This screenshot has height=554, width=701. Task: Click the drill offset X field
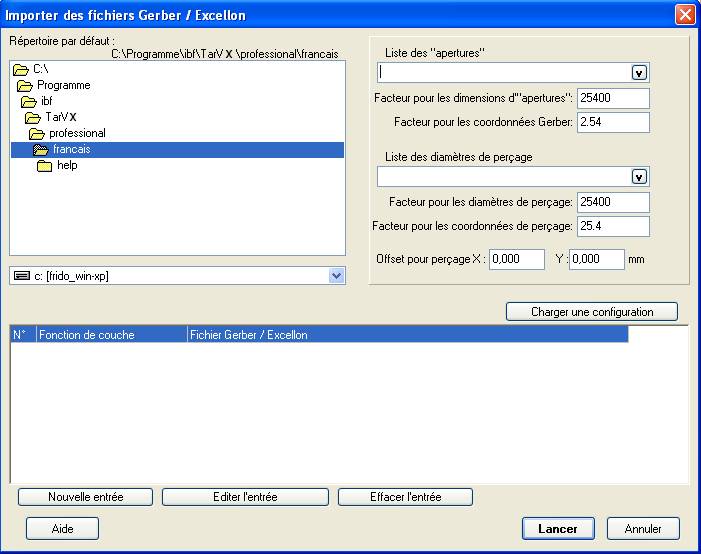point(517,259)
